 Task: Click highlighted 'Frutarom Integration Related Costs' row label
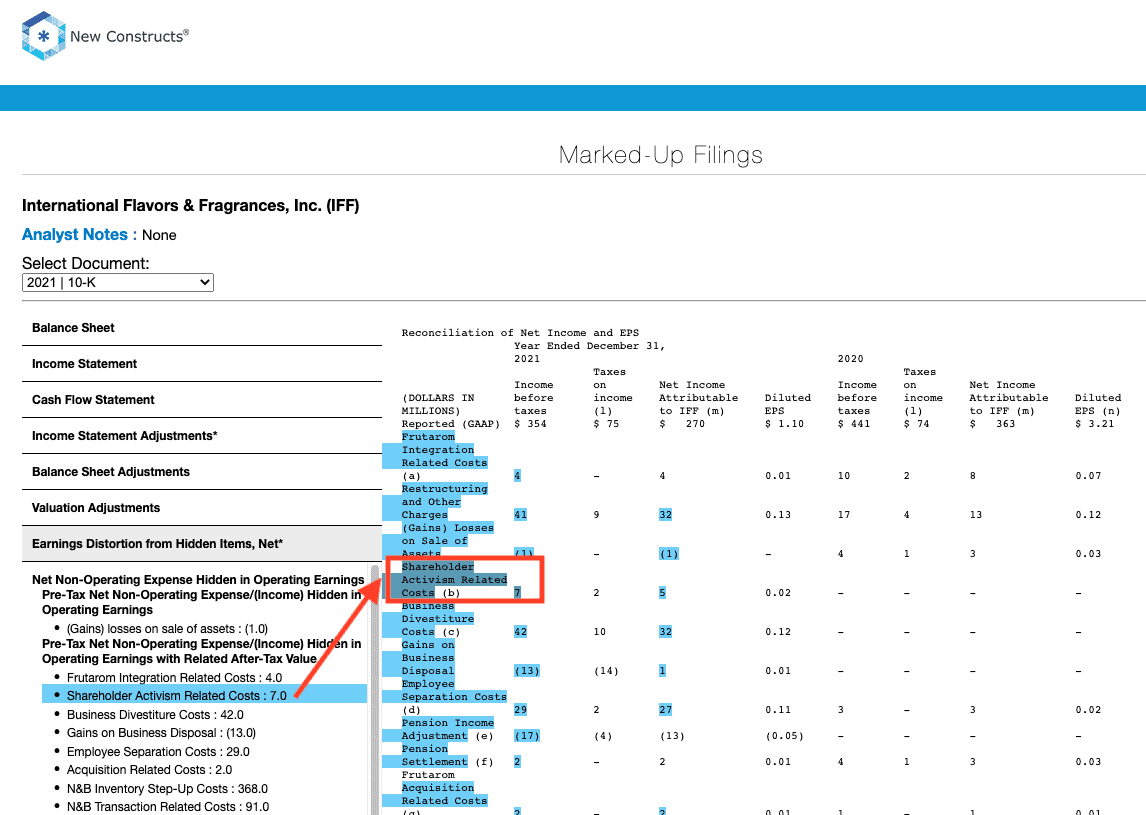(x=444, y=450)
